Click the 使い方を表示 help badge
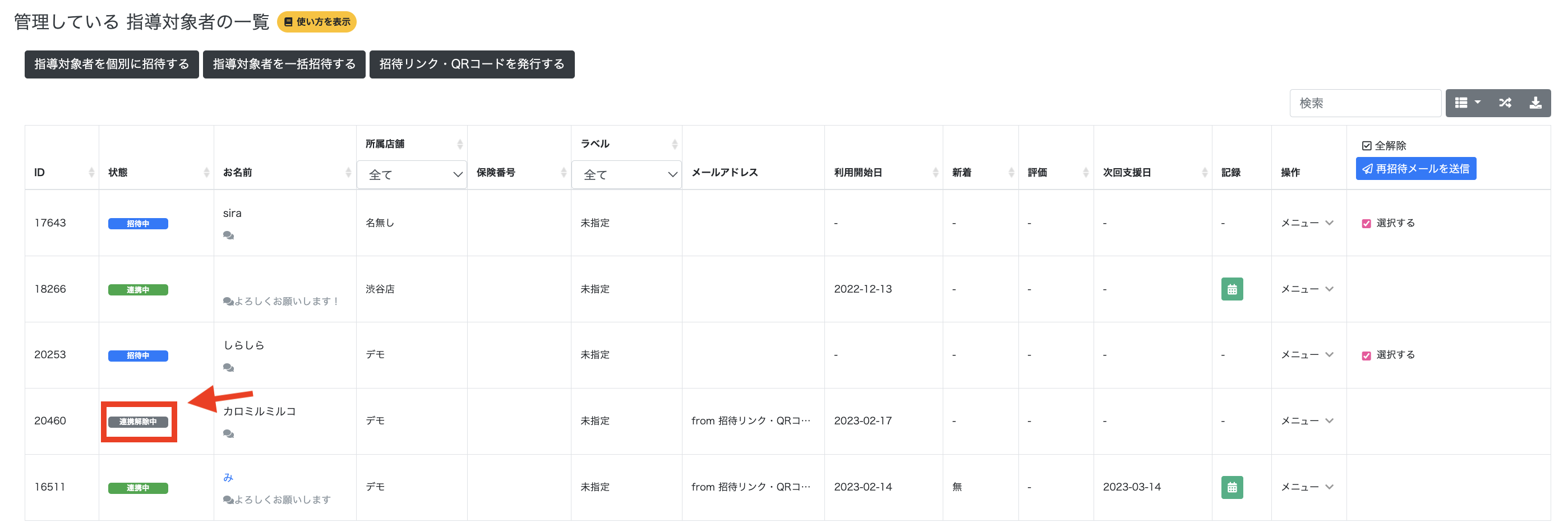The height and width of the screenshot is (527, 1568). point(316,22)
